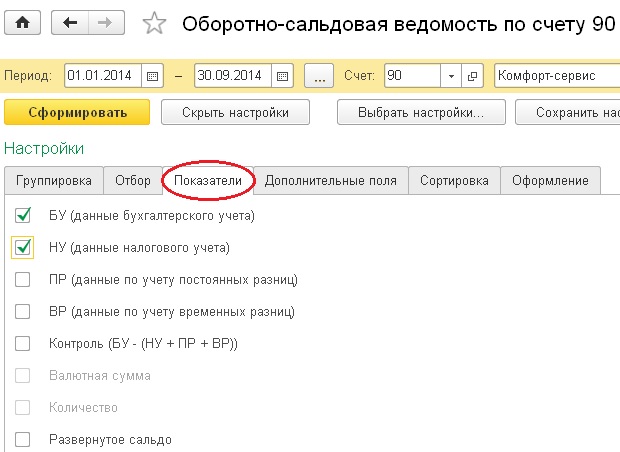Choose a period with the ellipsis button
The image size is (620, 452).
pyautogui.click(x=319, y=76)
